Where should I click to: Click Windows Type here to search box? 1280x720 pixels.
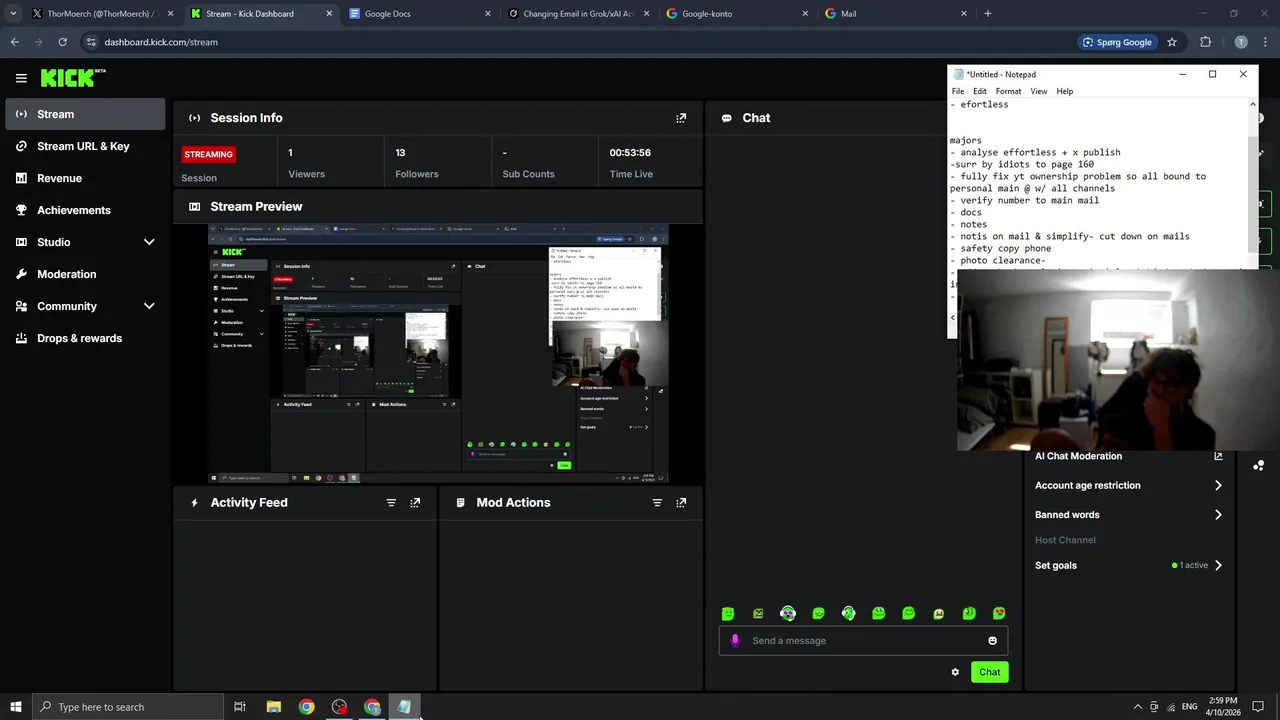128,707
